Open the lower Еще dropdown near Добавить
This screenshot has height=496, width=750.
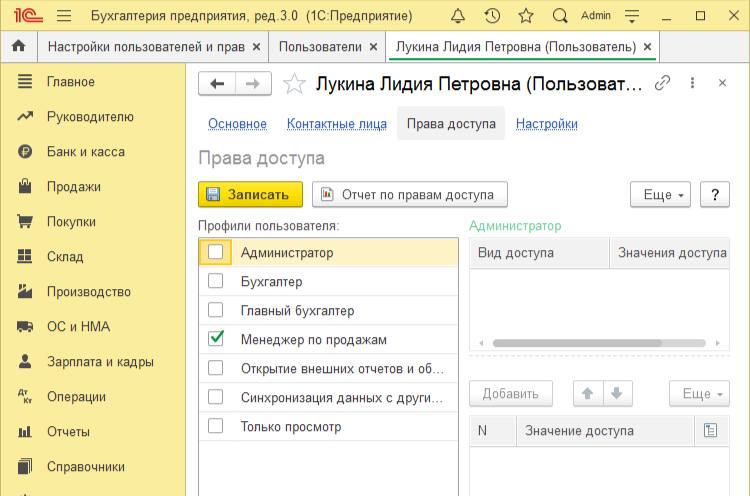[700, 394]
